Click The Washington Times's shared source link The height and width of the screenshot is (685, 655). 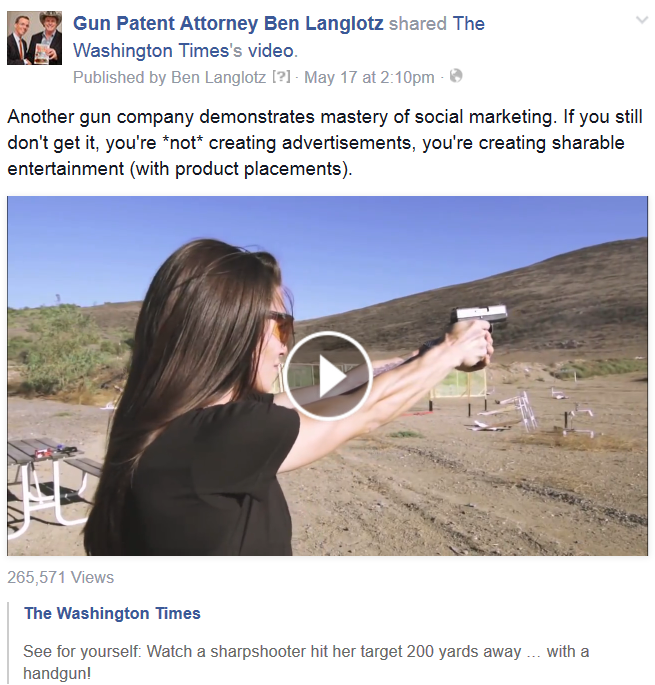(x=279, y=37)
